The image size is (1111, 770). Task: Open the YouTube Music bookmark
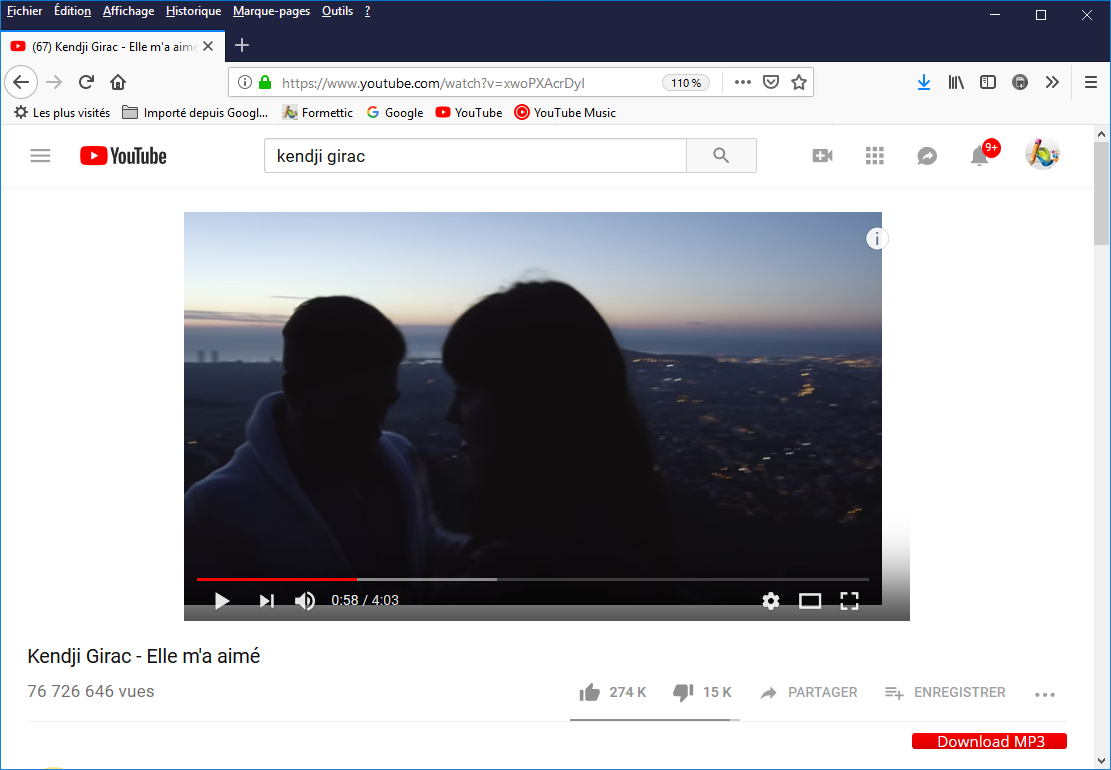click(565, 112)
